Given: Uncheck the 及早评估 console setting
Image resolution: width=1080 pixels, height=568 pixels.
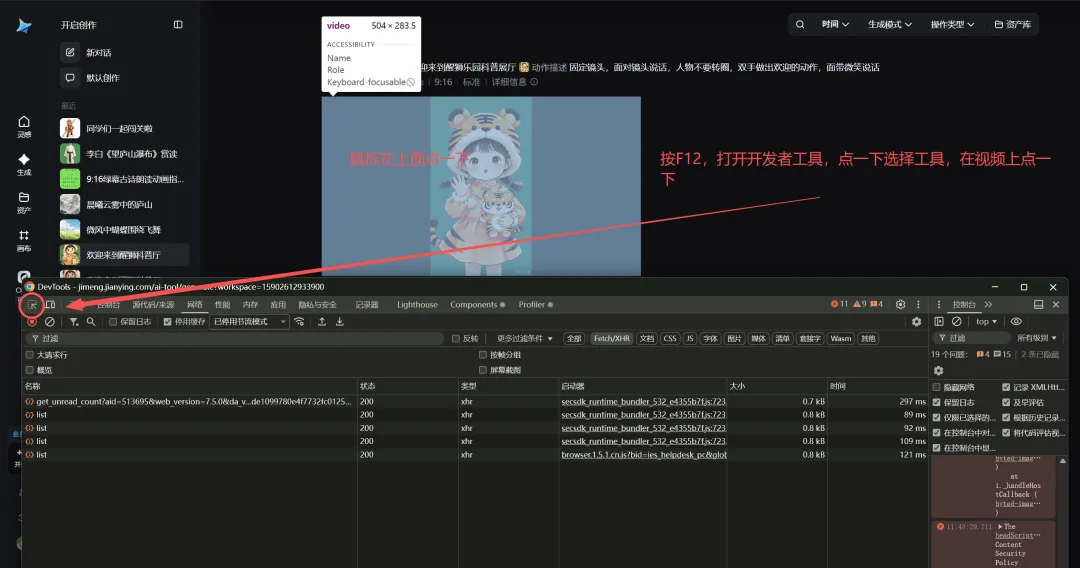Looking at the screenshot, I should tap(1006, 403).
